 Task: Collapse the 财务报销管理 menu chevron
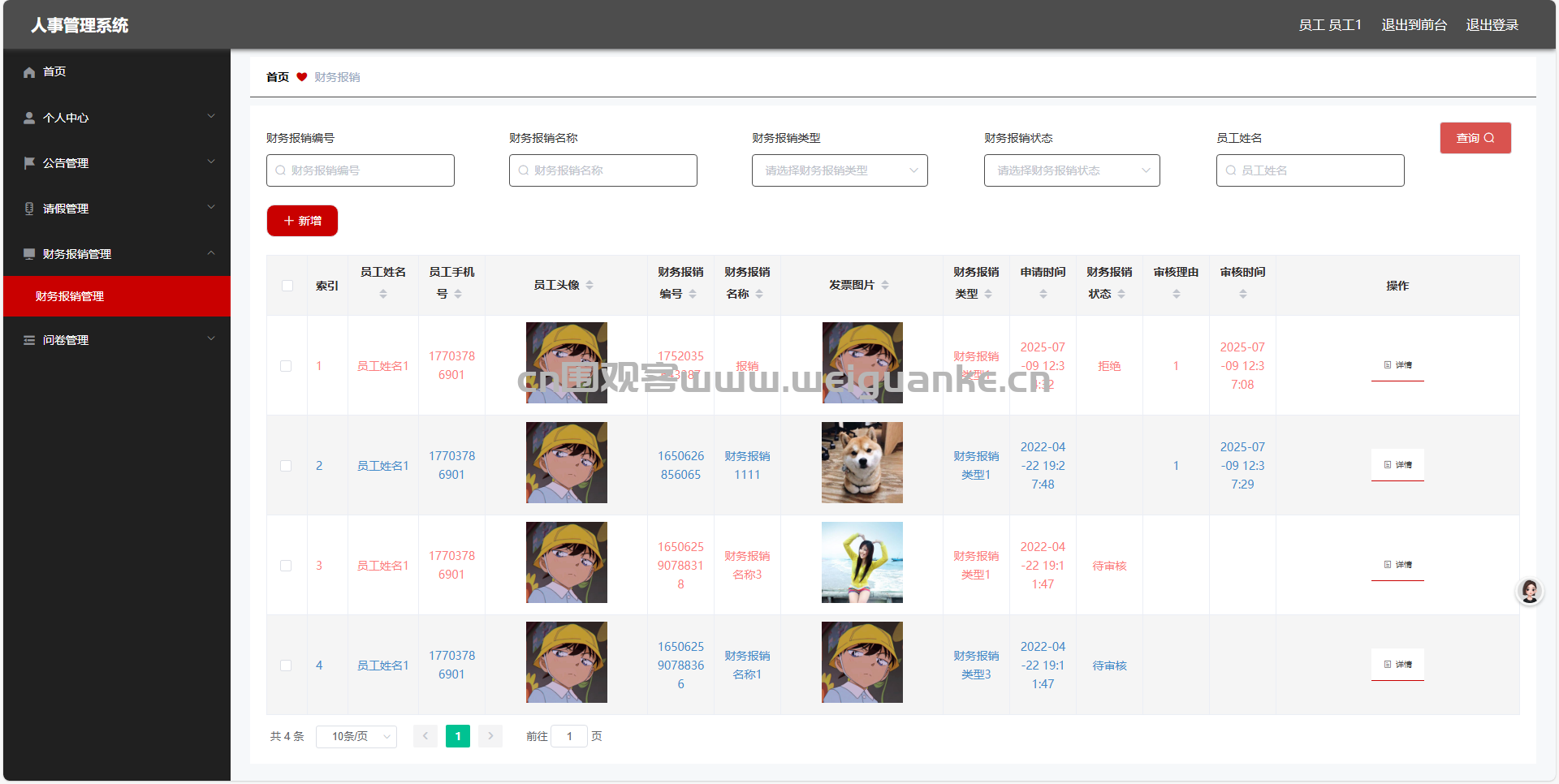click(211, 252)
